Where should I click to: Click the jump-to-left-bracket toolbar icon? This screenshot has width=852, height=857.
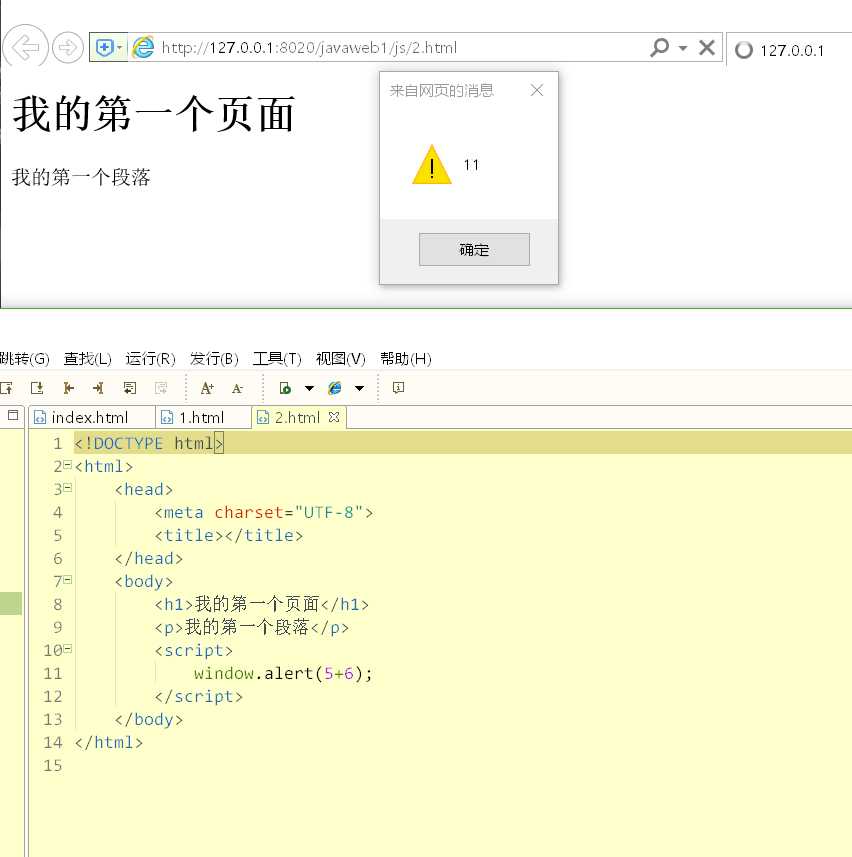pyautogui.click(x=68, y=388)
